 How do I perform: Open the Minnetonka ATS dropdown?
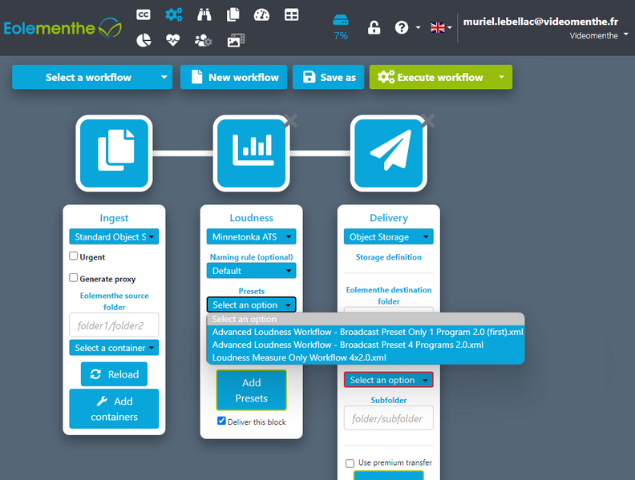(251, 237)
